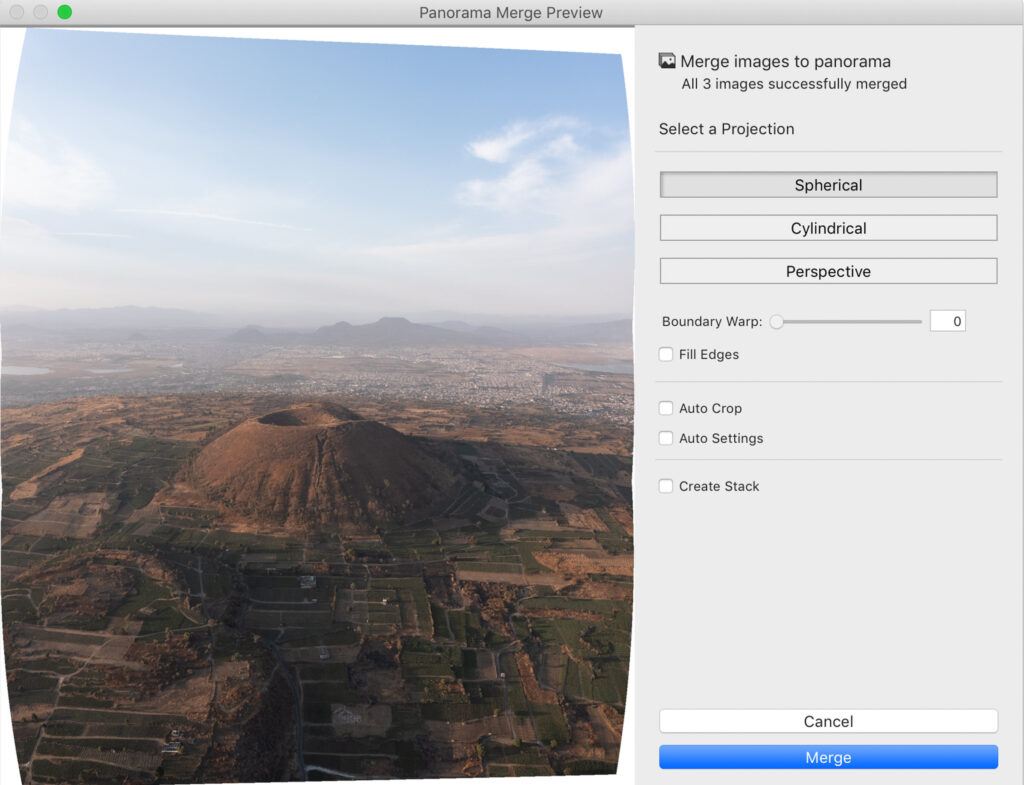Screen dimensions: 1024x785
Task: Click the "Boundary Warp:" label text
Action: 712,322
